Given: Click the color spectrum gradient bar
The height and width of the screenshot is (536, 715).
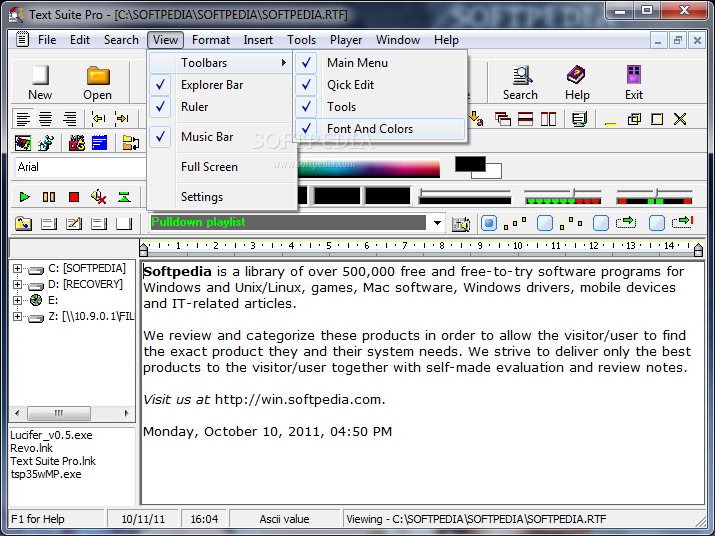Looking at the screenshot, I should point(368,168).
